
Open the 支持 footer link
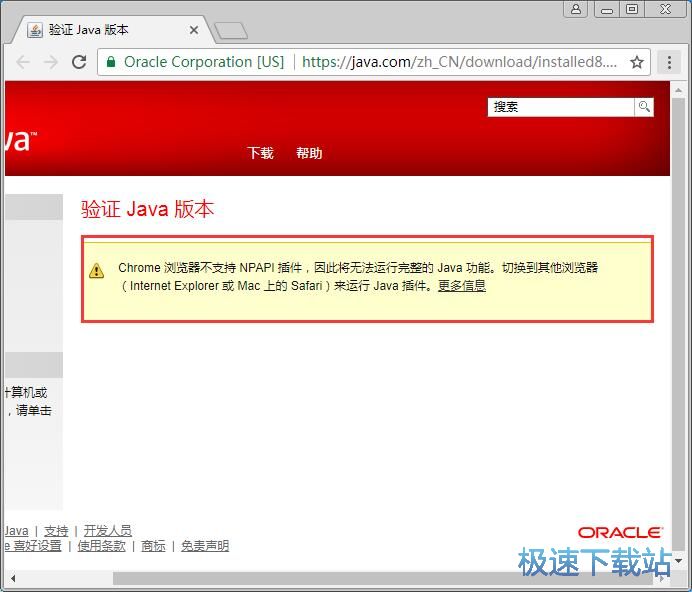click(x=56, y=530)
